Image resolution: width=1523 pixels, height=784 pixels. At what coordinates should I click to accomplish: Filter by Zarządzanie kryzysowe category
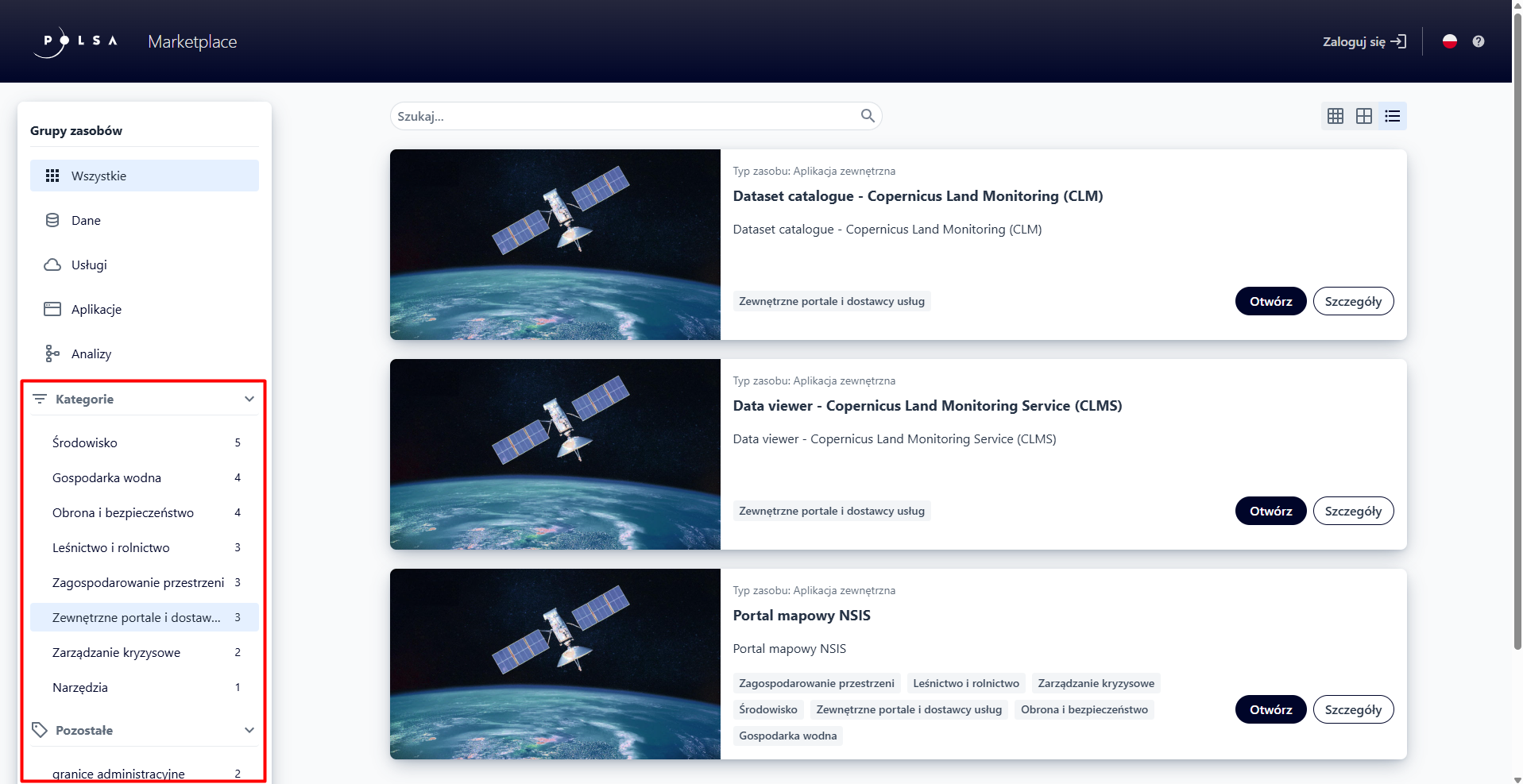tap(145, 652)
